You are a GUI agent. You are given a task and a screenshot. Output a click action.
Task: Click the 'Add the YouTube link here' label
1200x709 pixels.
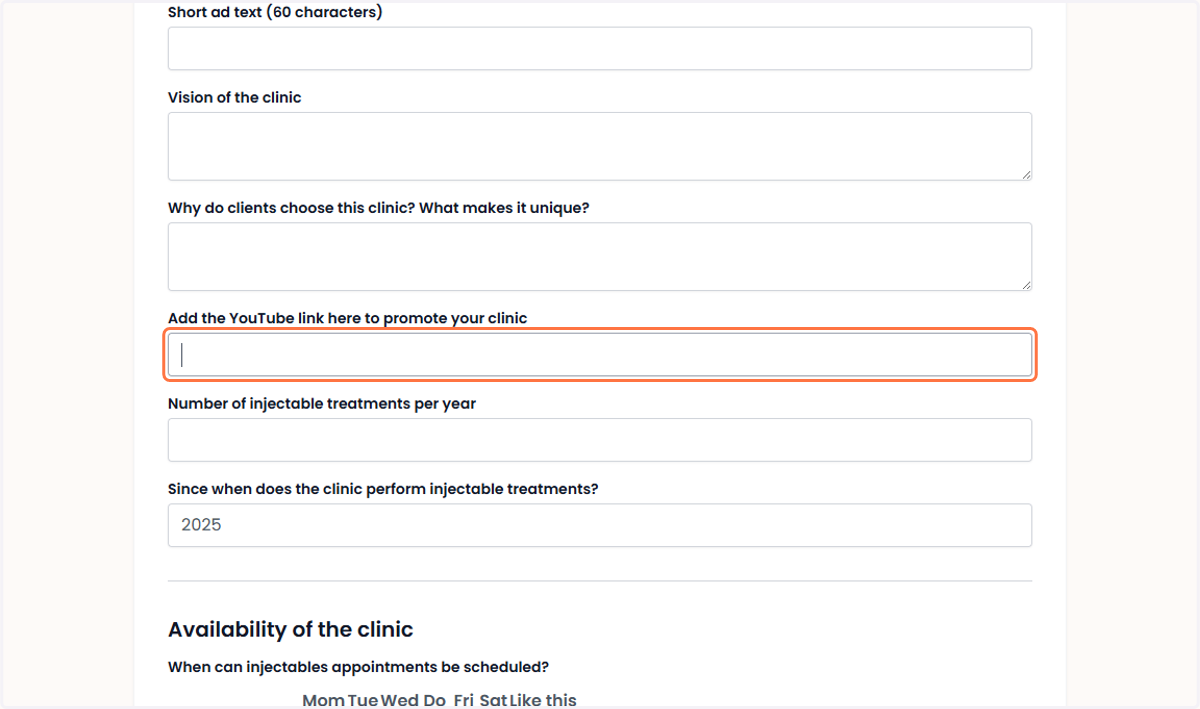coord(347,318)
